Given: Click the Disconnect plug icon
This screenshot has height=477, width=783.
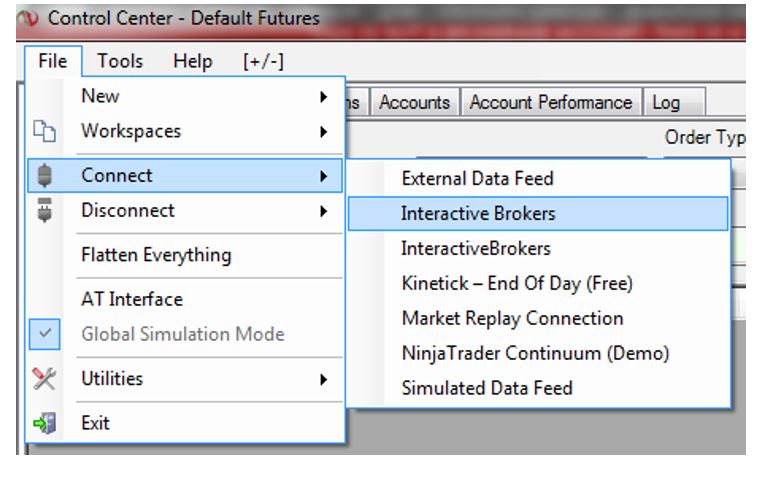Looking at the screenshot, I should 44,210.
